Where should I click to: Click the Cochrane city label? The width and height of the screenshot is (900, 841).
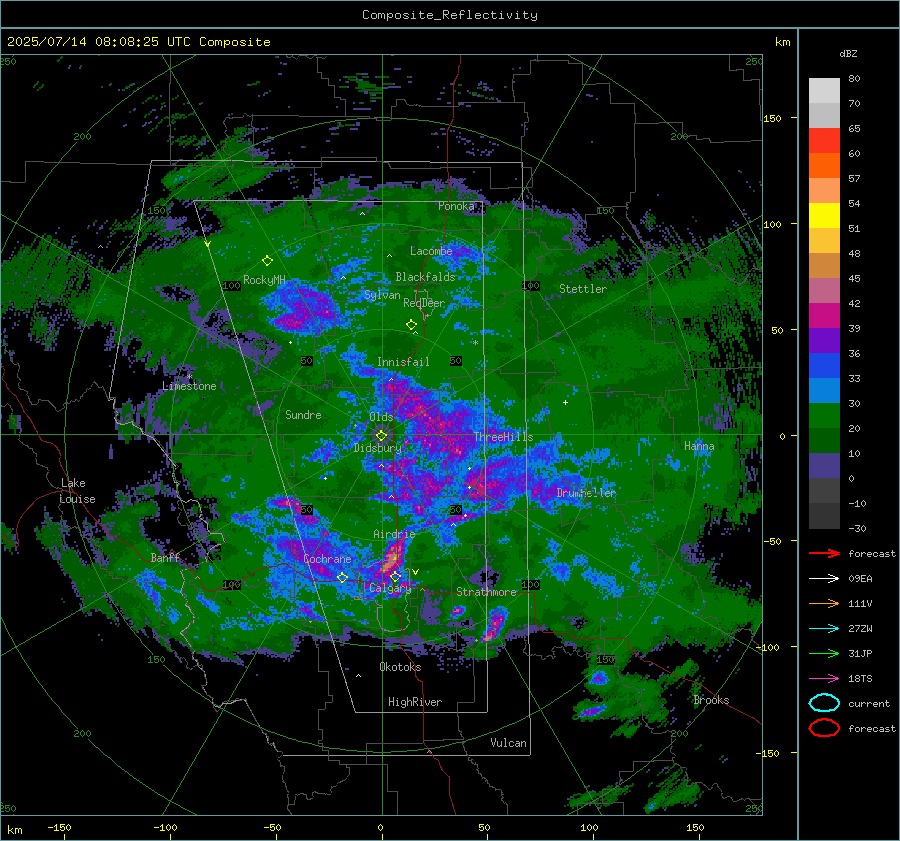point(327,559)
